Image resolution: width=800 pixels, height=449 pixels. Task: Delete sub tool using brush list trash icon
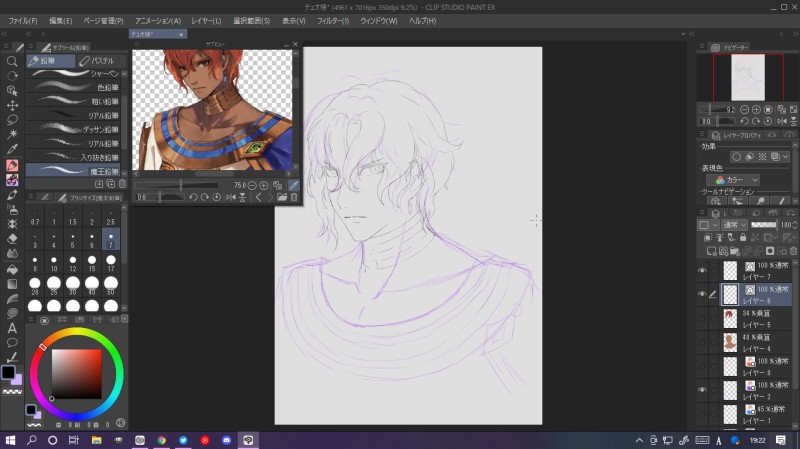(x=122, y=184)
